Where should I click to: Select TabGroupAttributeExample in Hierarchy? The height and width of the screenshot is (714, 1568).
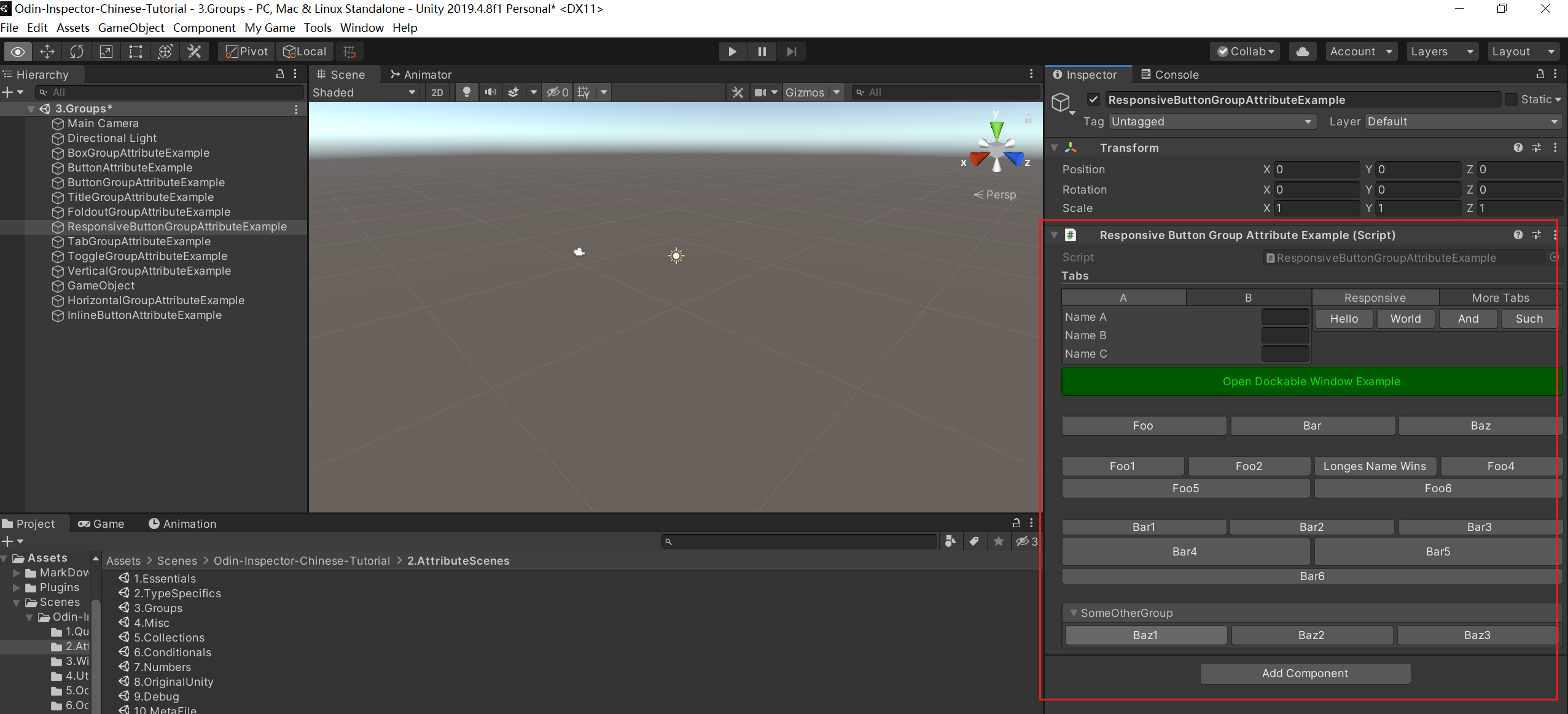[139, 241]
